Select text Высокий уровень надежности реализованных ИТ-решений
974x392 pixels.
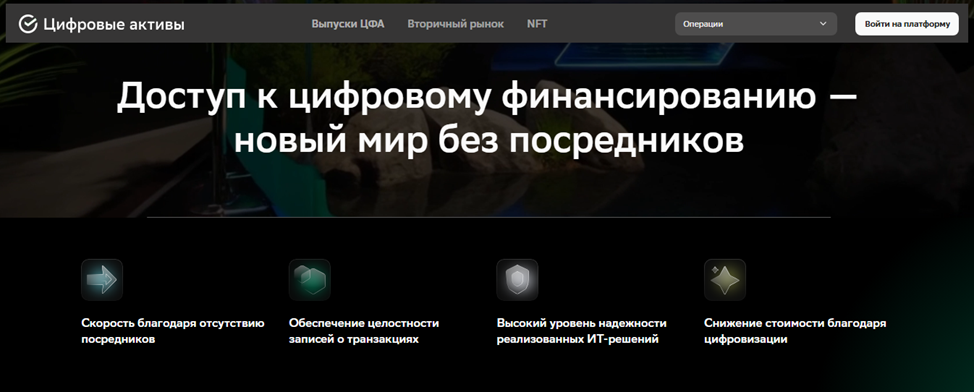click(581, 331)
